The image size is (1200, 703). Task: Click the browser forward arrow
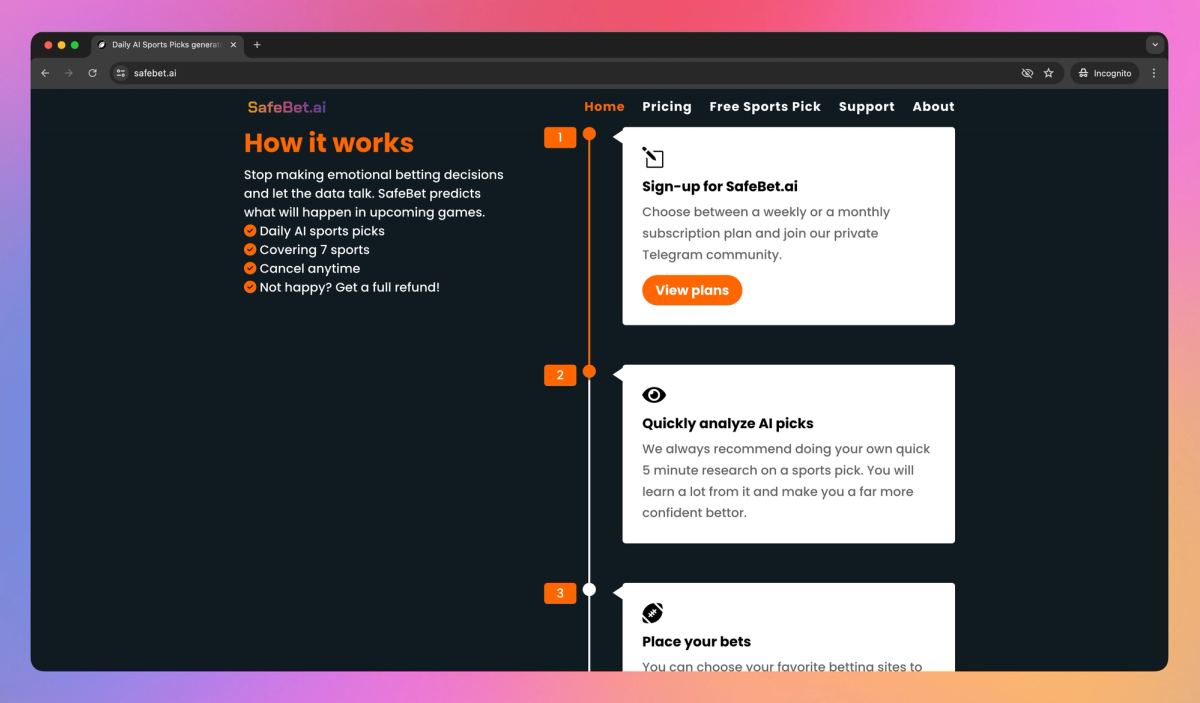(69, 73)
